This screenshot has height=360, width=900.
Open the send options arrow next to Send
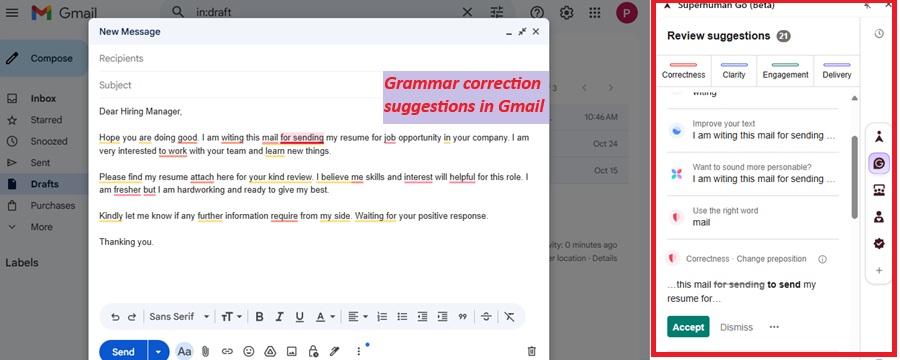click(x=158, y=351)
